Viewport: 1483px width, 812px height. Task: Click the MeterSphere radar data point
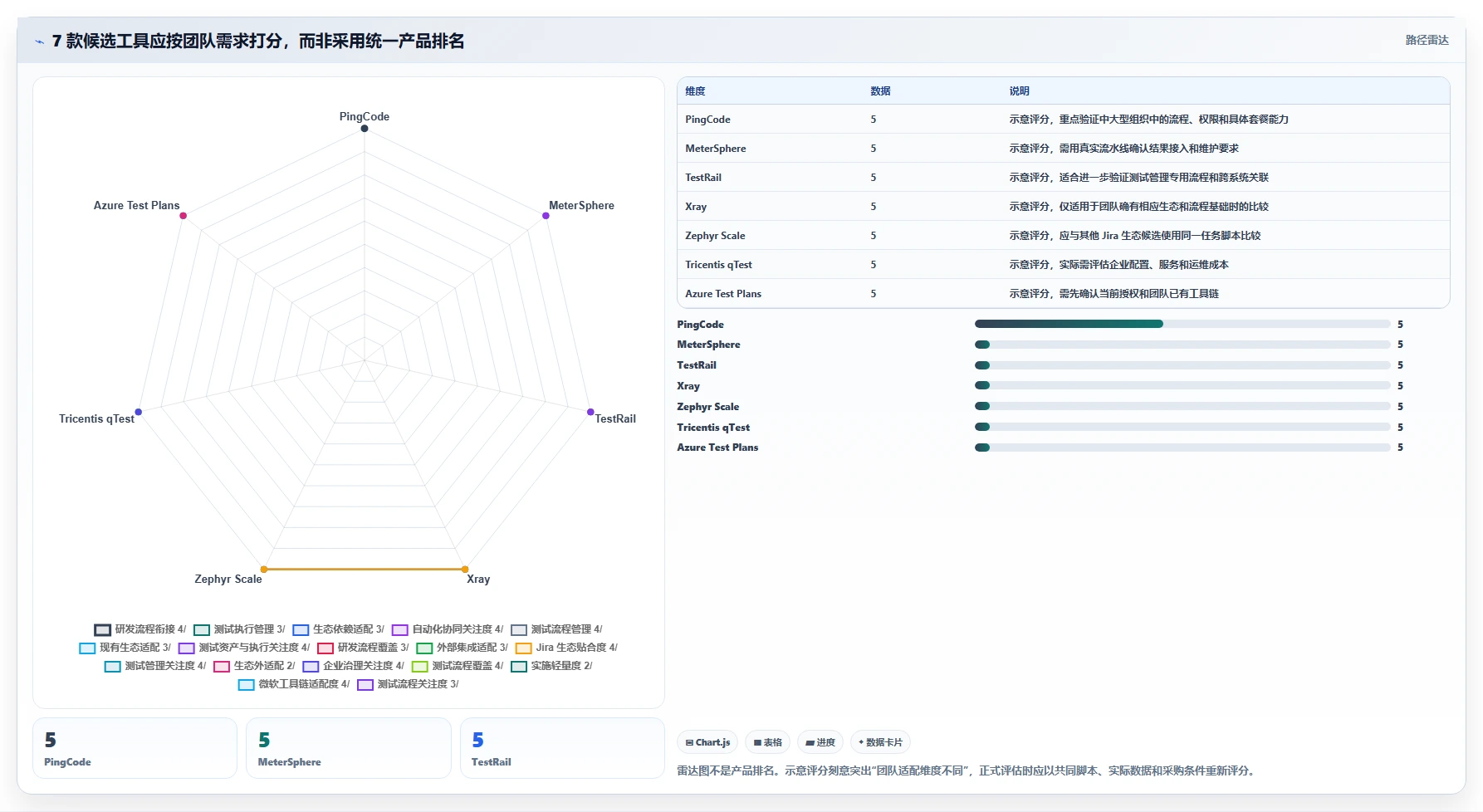pos(546,216)
